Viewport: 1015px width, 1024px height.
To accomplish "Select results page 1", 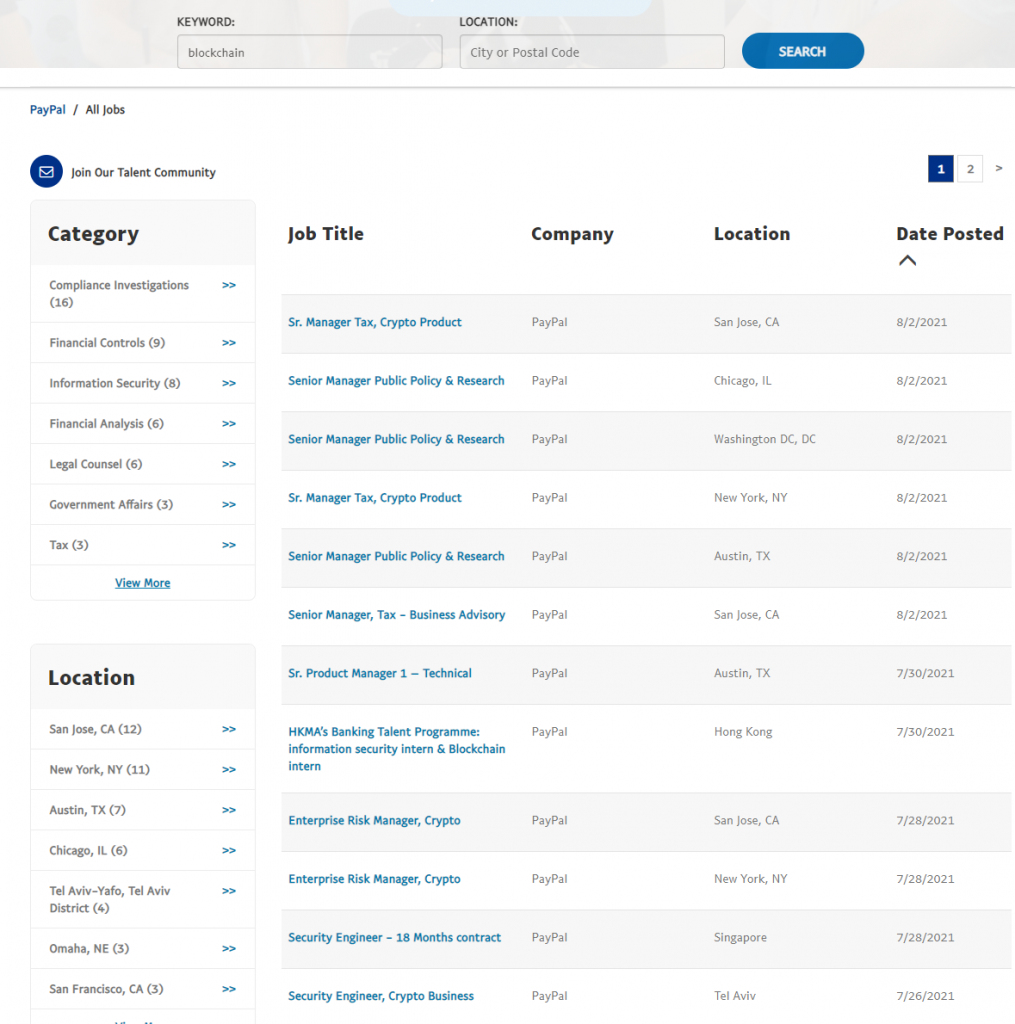I will tap(941, 169).
